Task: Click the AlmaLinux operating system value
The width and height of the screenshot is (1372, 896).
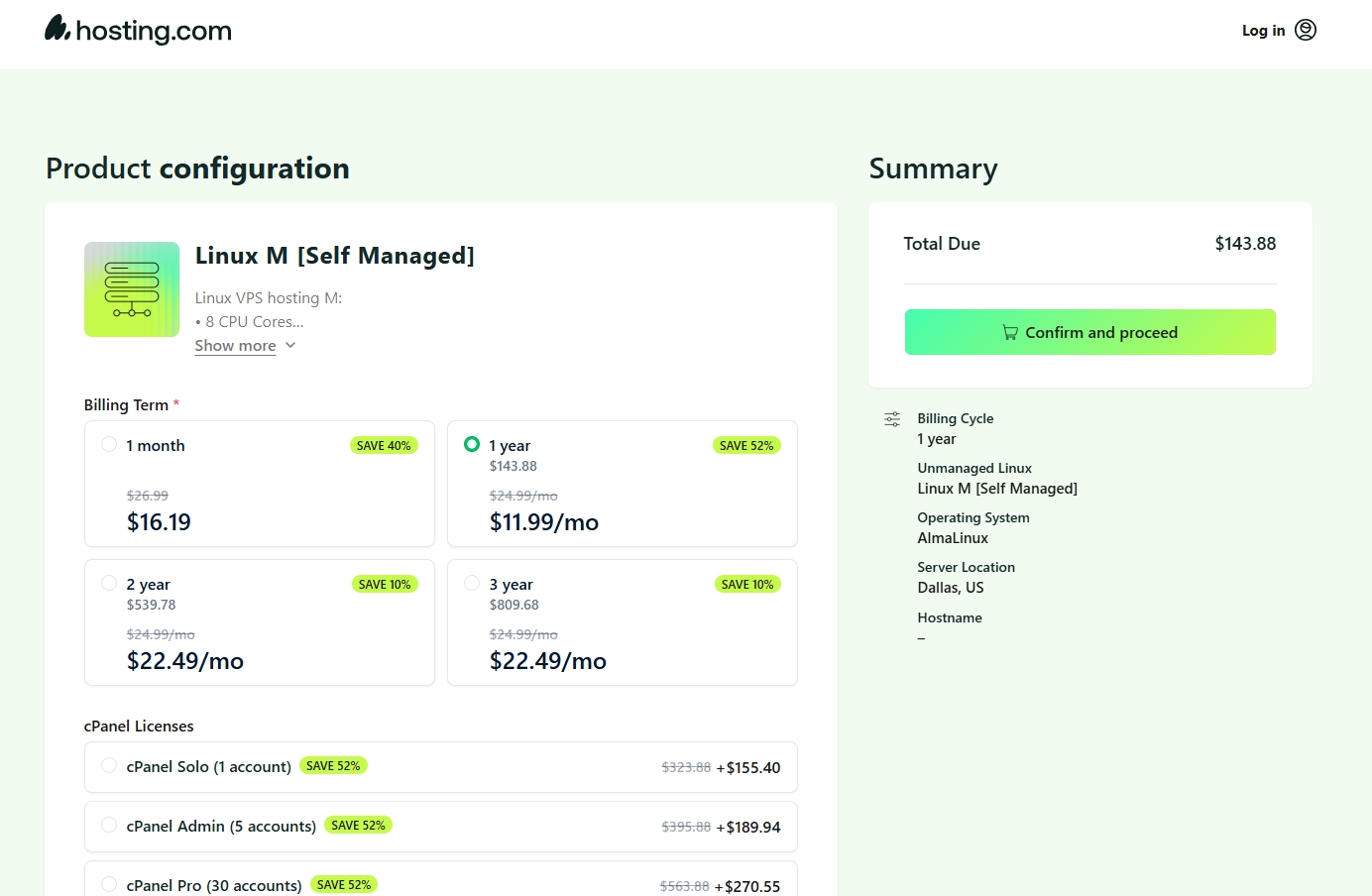Action: (953, 538)
